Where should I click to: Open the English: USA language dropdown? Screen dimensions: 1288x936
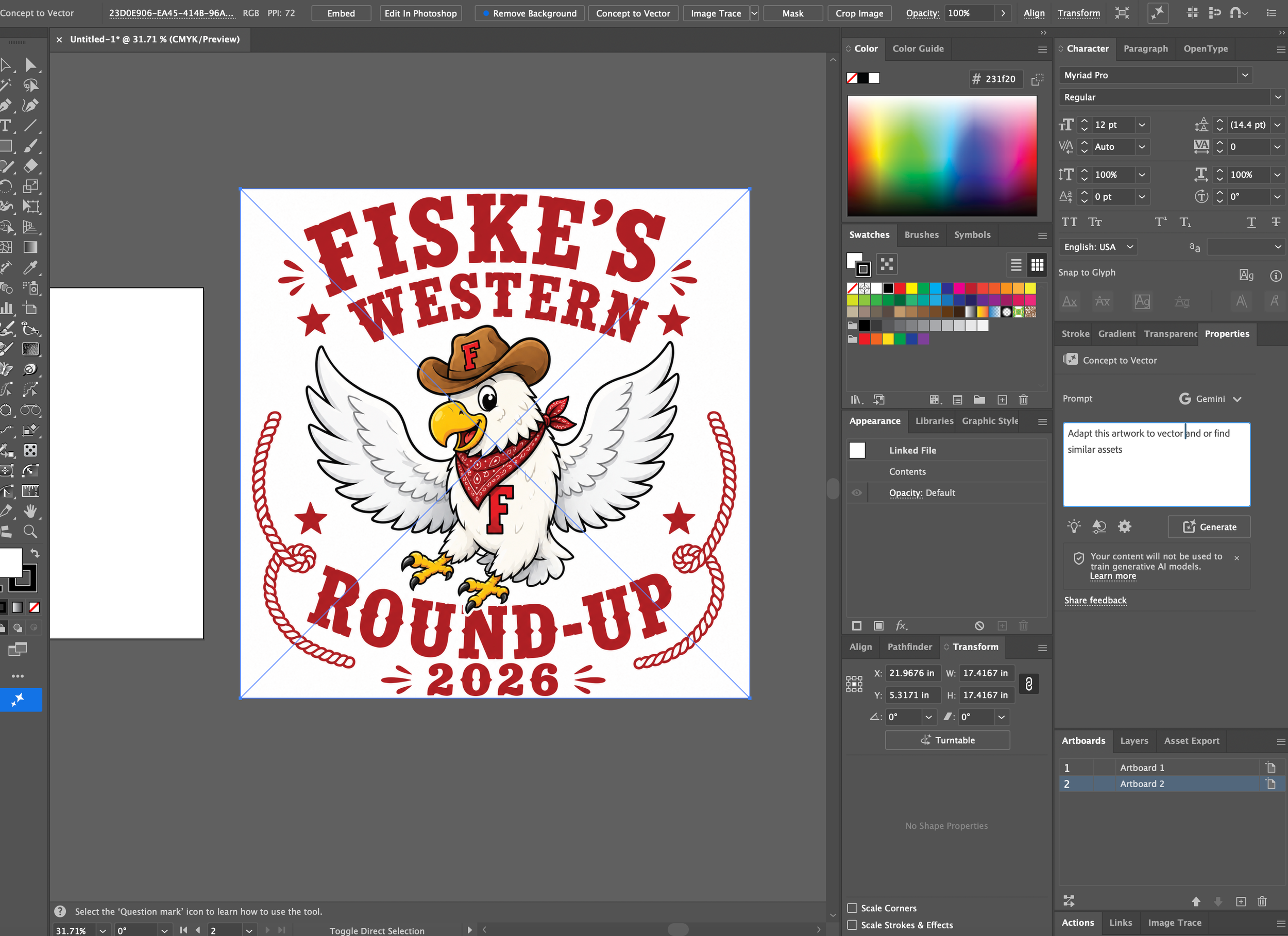coord(1098,247)
